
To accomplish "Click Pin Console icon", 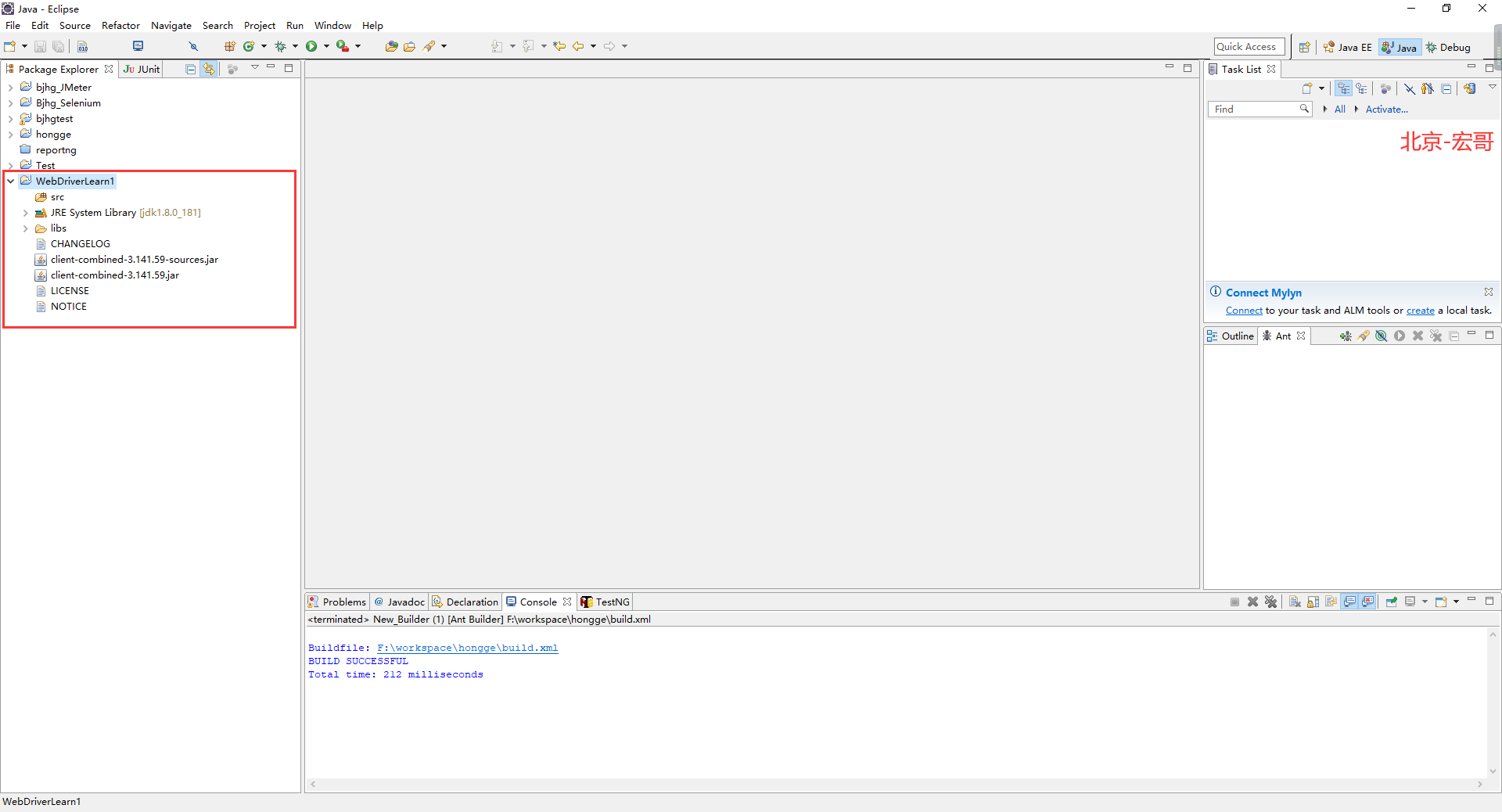I will coord(1392,602).
